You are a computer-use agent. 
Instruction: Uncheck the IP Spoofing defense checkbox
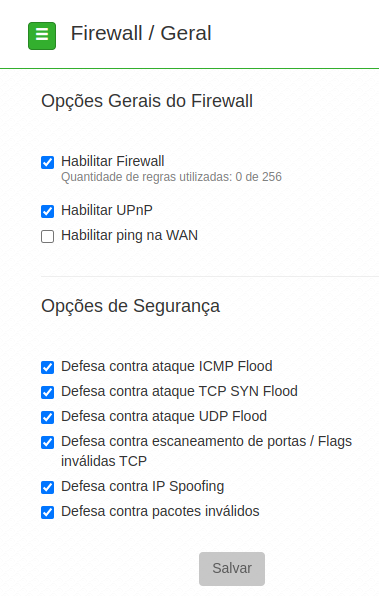48,487
